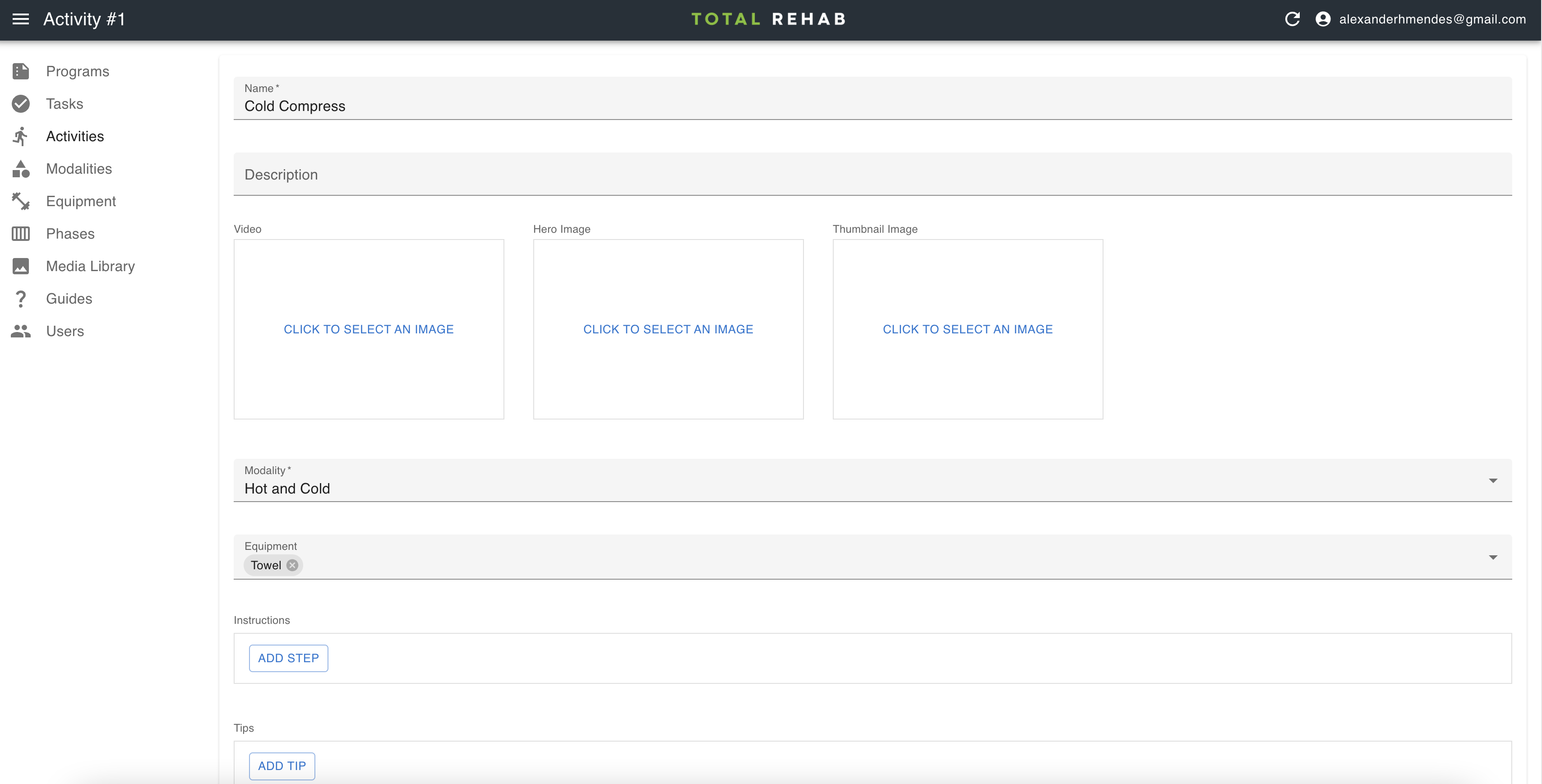Remove the Towel equipment chip
1542x784 pixels.
click(x=292, y=565)
